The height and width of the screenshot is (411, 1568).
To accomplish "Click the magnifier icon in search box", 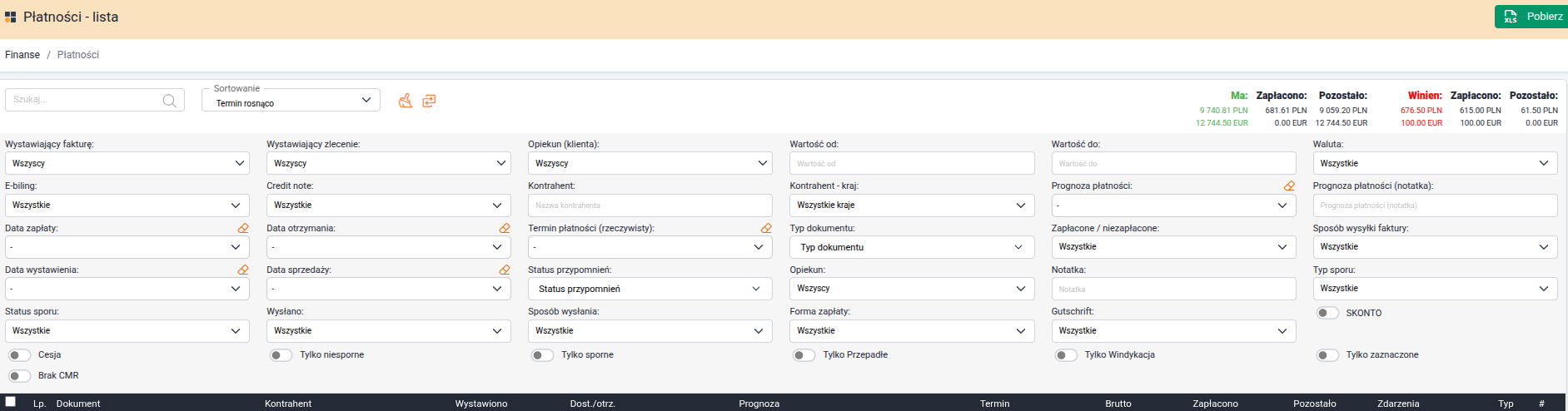I will (x=169, y=101).
